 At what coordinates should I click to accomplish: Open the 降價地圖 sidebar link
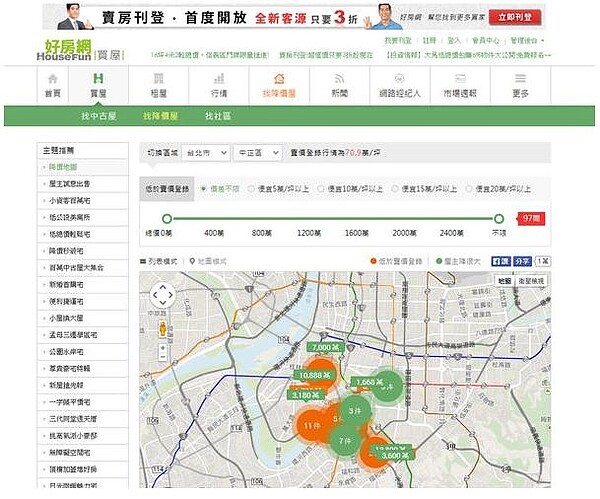(63, 167)
